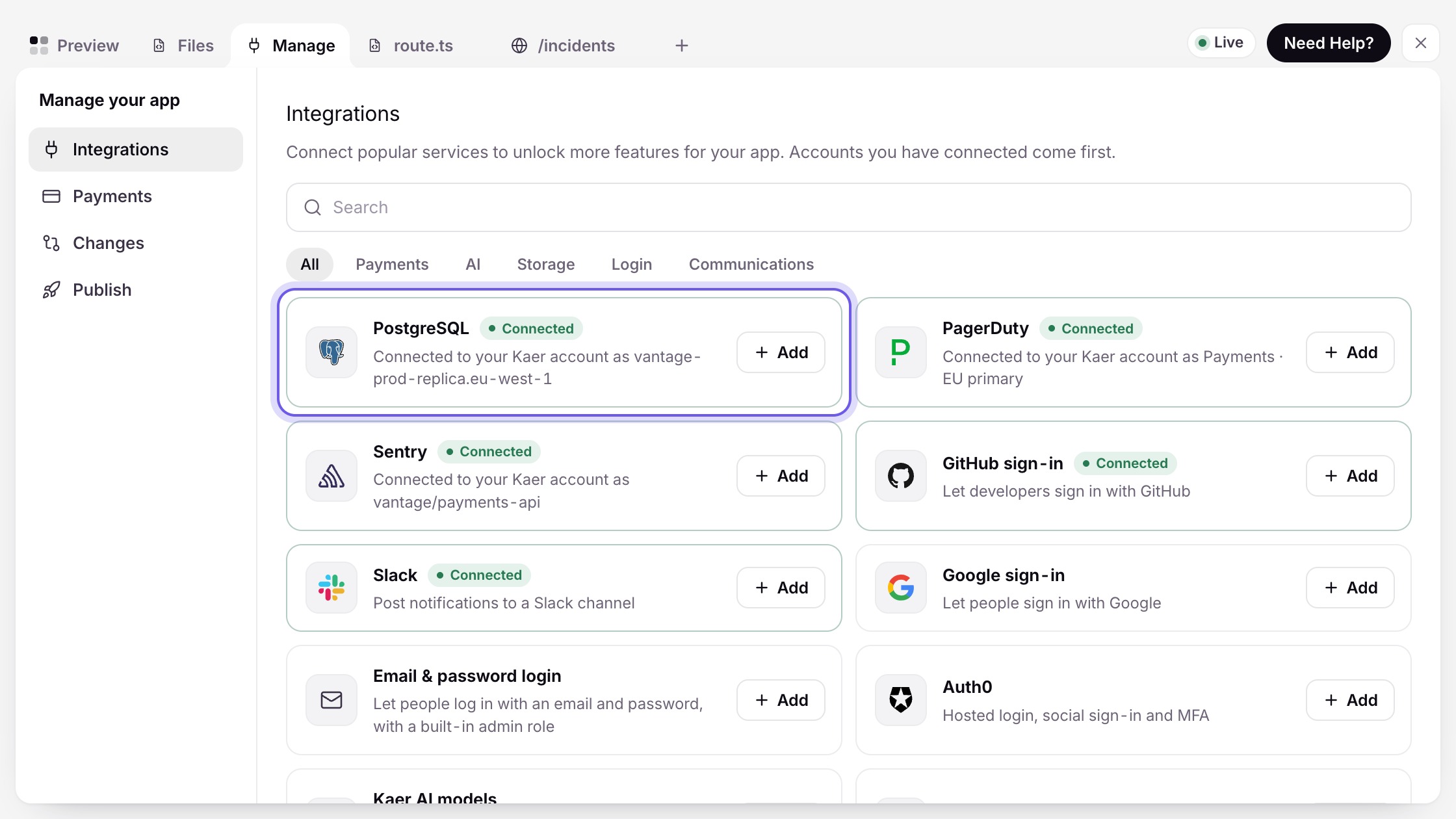The width and height of the screenshot is (1456, 819).
Task: Add the PagerDuty integration
Action: 1351,352
